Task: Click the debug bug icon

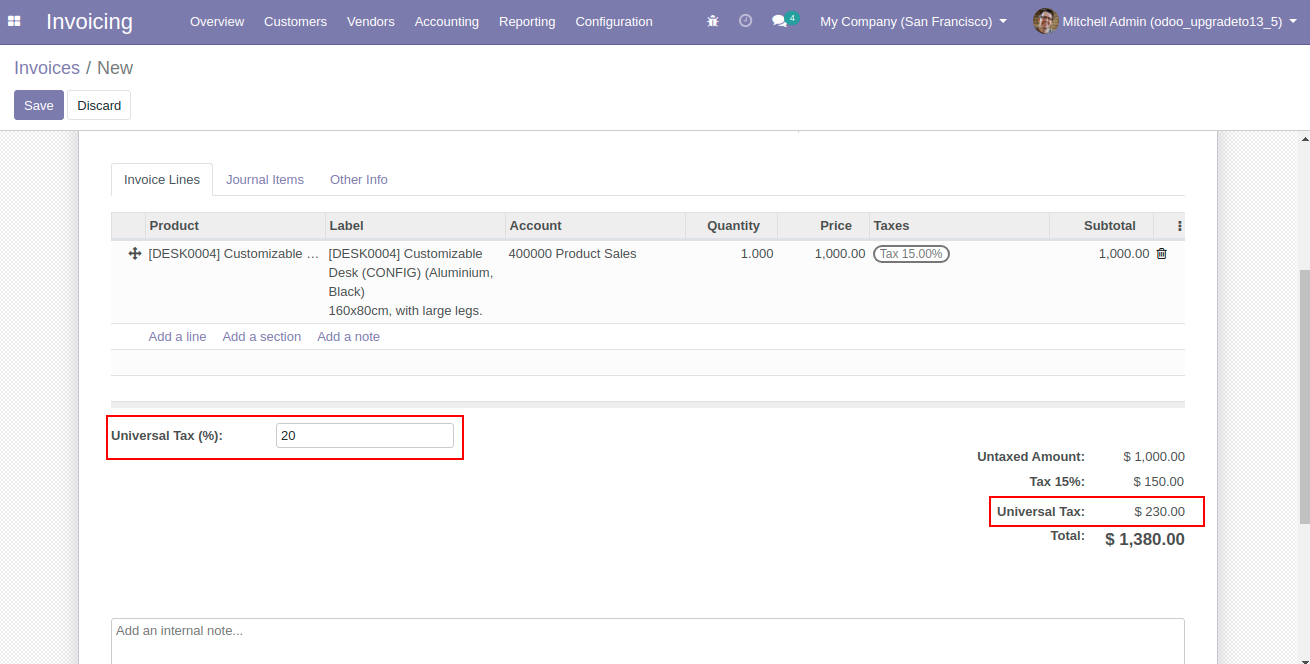Action: click(713, 21)
